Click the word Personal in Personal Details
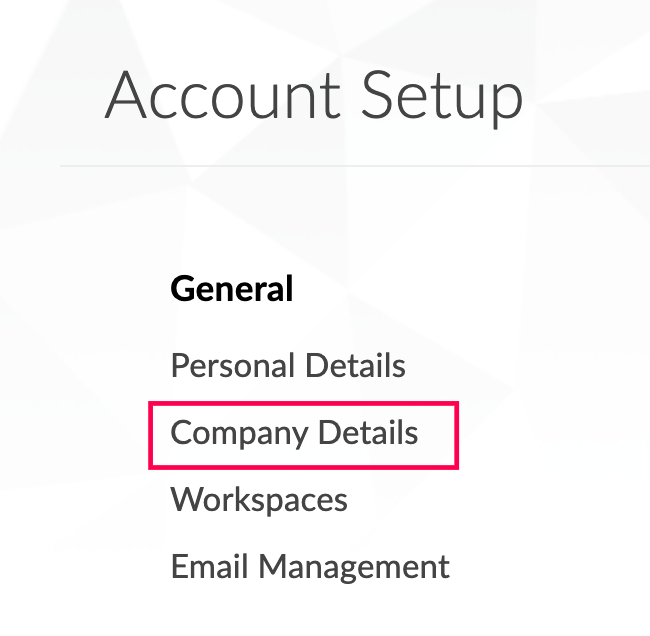This screenshot has height=636, width=650. [233, 365]
